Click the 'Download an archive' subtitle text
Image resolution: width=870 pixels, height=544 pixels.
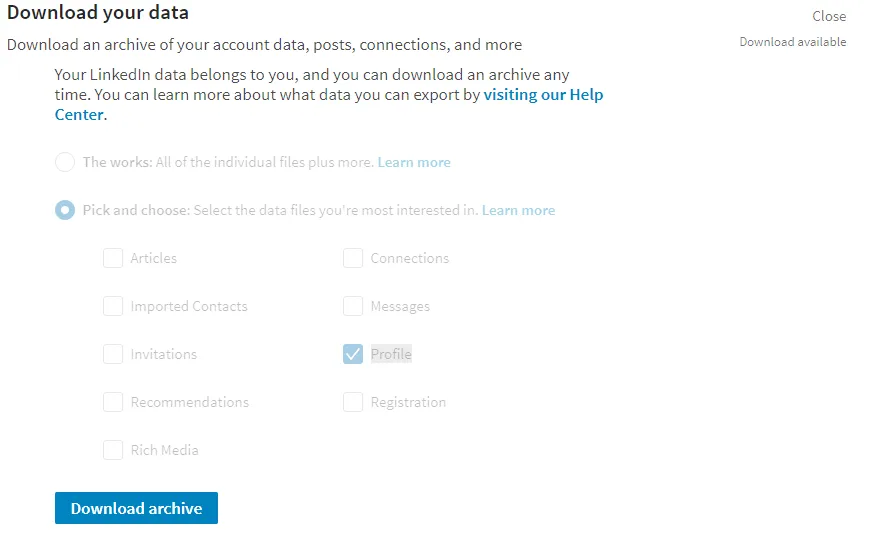(264, 45)
